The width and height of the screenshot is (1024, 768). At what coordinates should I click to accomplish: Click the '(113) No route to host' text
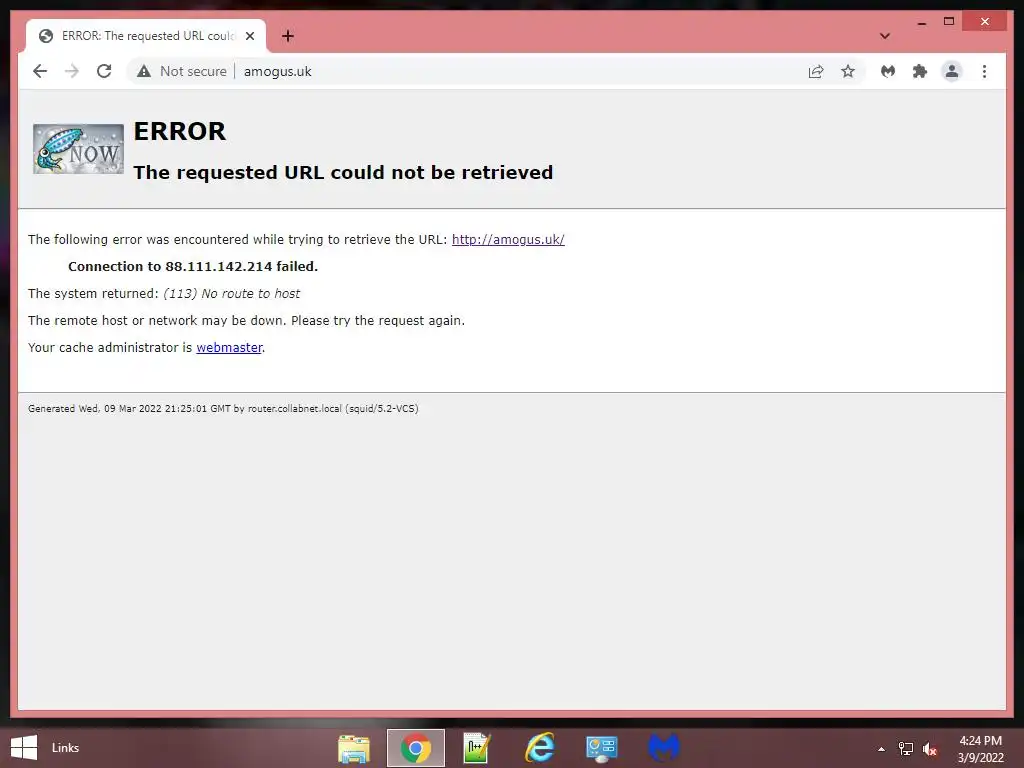231,294
